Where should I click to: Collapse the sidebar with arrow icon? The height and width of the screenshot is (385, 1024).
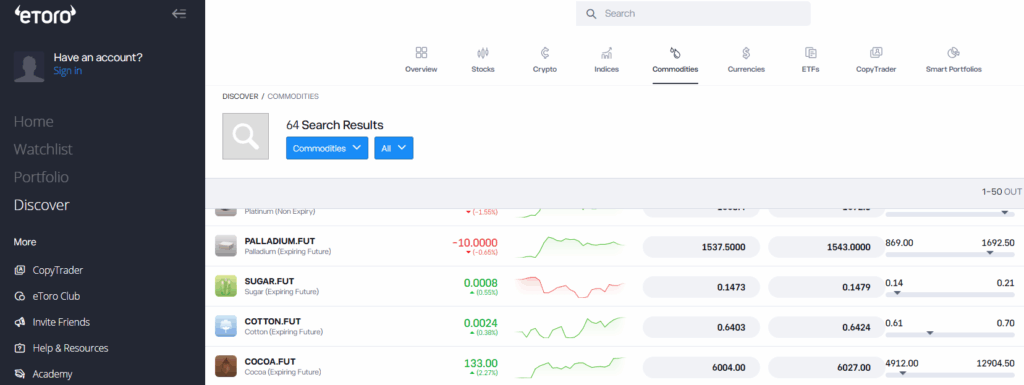(x=179, y=14)
